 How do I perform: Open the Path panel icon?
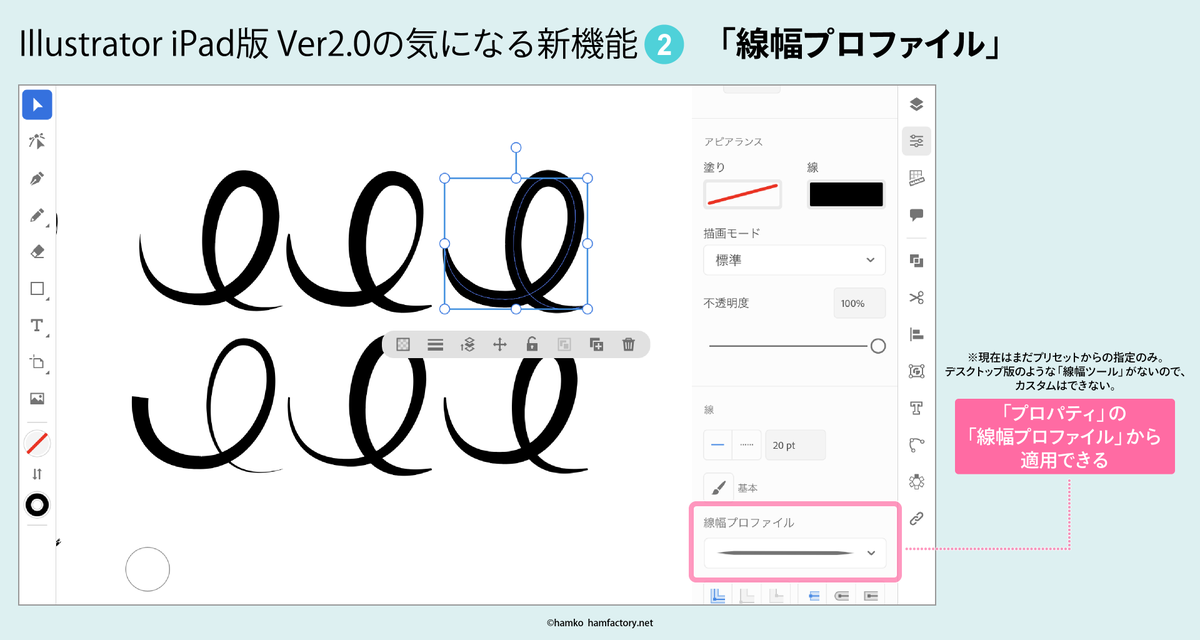pyautogui.click(x=917, y=445)
